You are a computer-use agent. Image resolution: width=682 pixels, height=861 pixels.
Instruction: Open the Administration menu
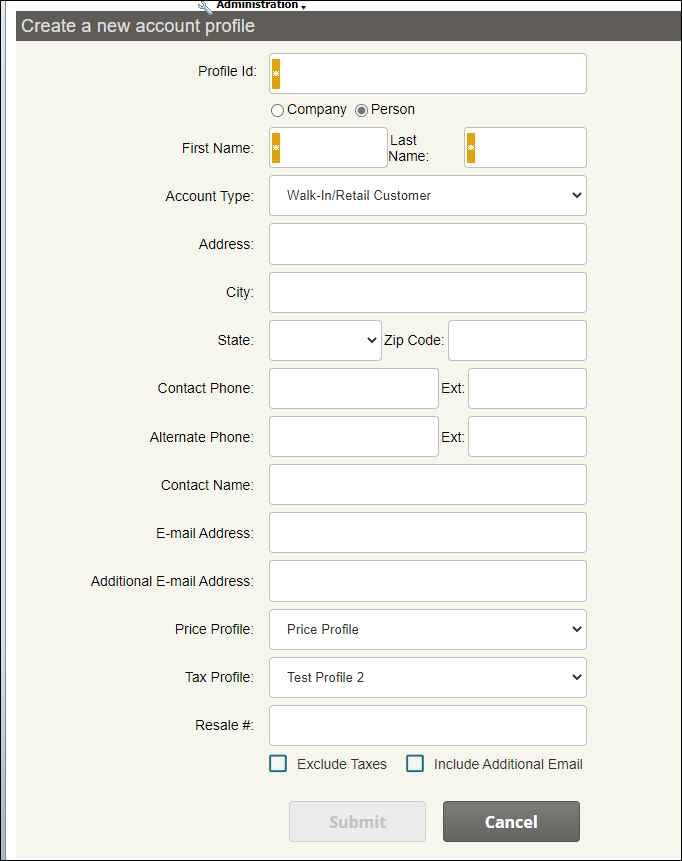pos(258,5)
